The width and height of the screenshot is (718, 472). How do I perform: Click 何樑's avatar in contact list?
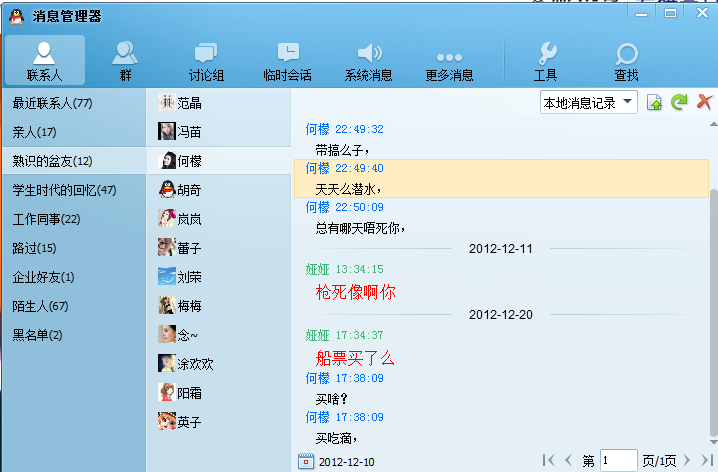tap(167, 161)
